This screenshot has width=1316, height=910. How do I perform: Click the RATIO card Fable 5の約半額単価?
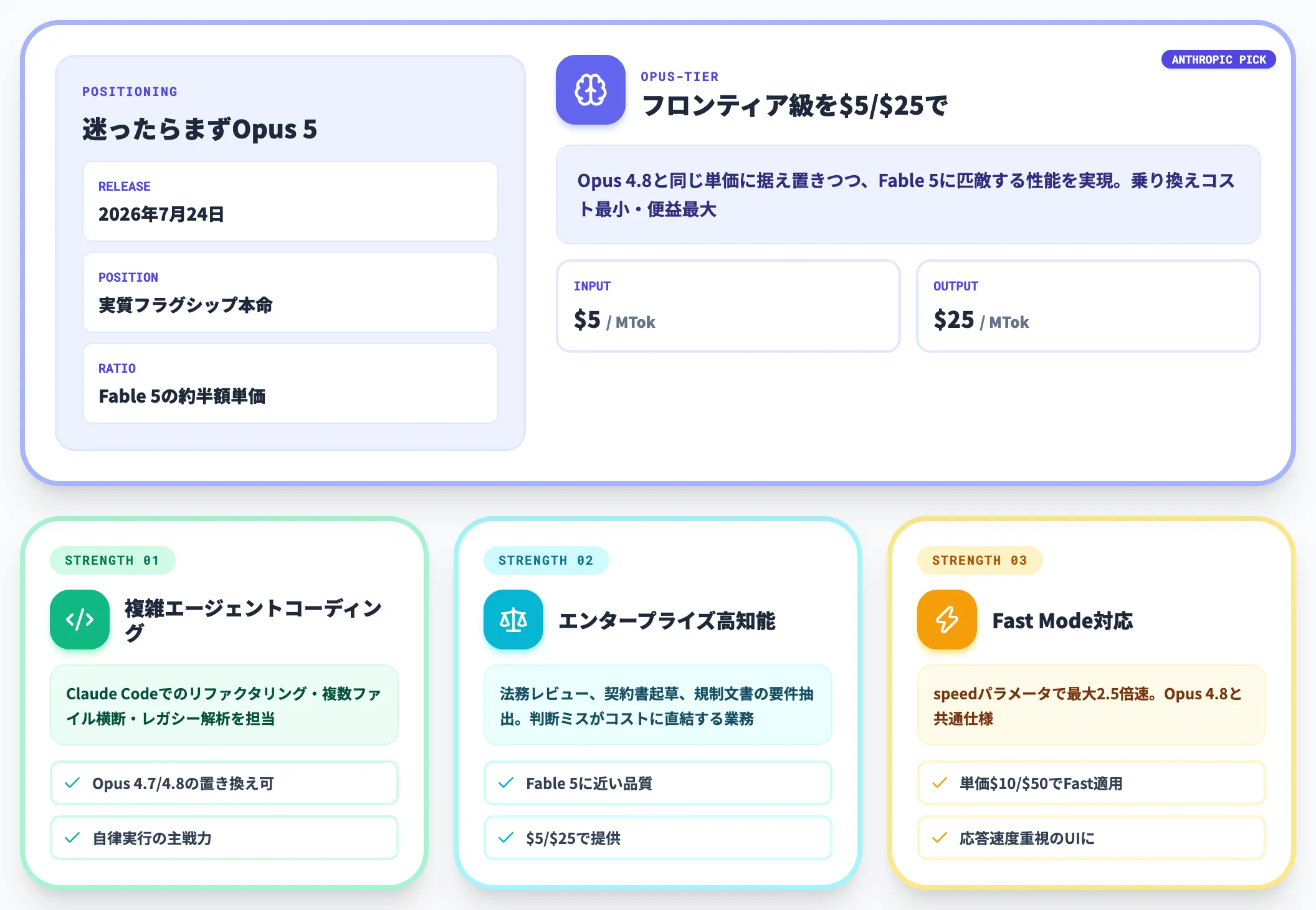[x=290, y=383]
